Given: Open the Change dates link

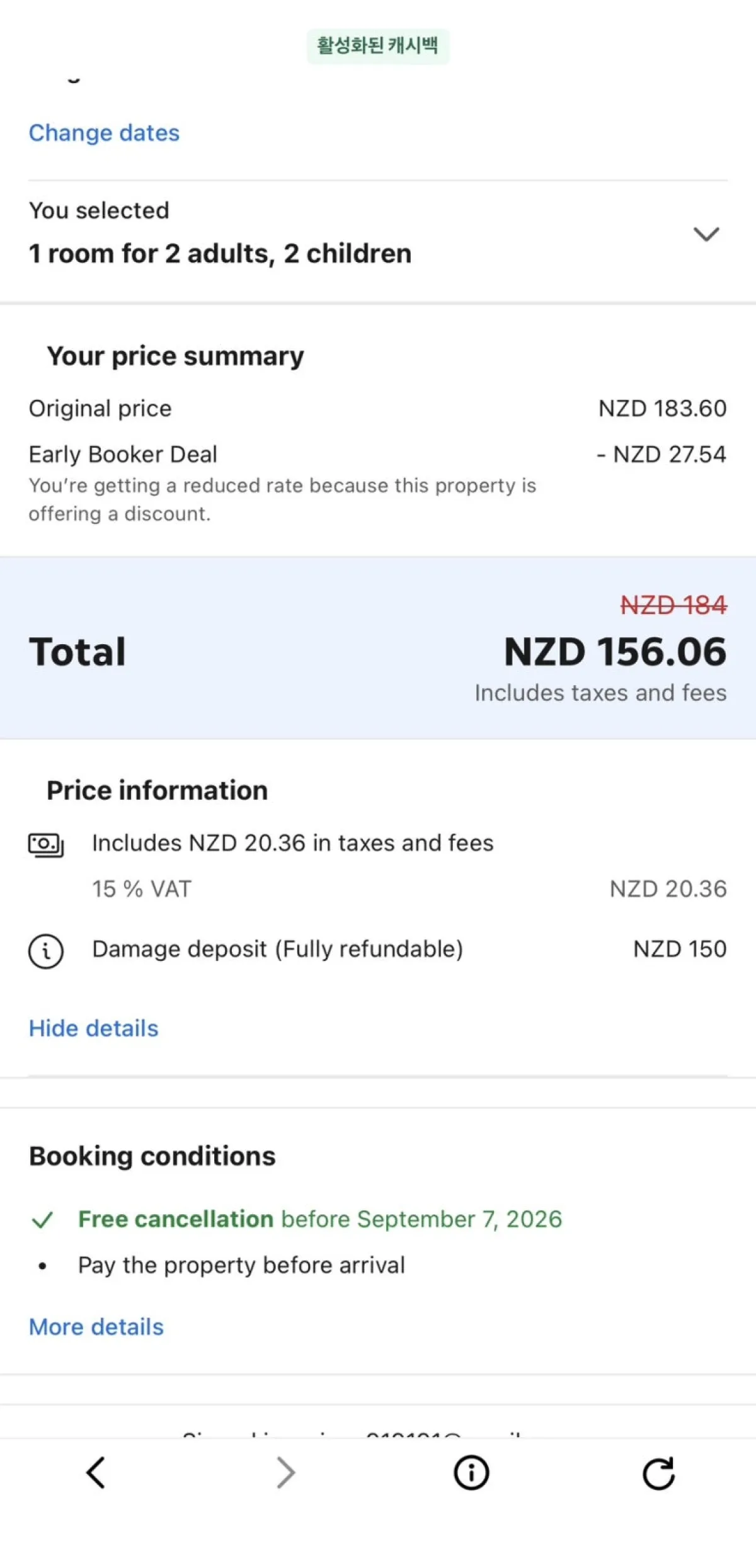Looking at the screenshot, I should pyautogui.click(x=104, y=133).
